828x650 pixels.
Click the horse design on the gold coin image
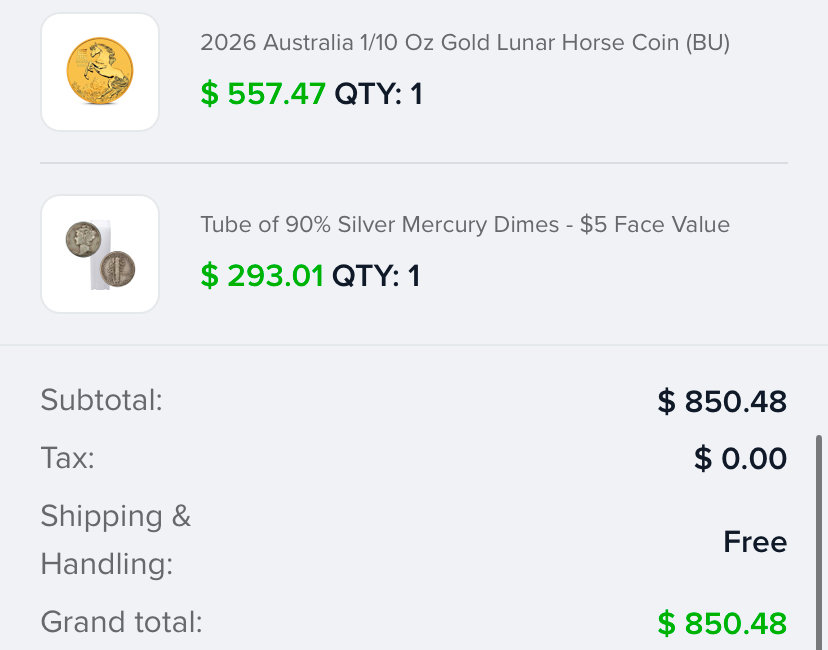[100, 68]
